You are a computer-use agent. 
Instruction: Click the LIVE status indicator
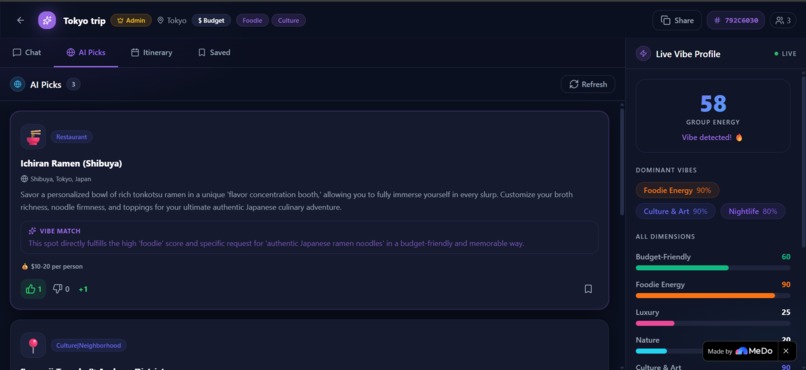pyautogui.click(x=785, y=53)
